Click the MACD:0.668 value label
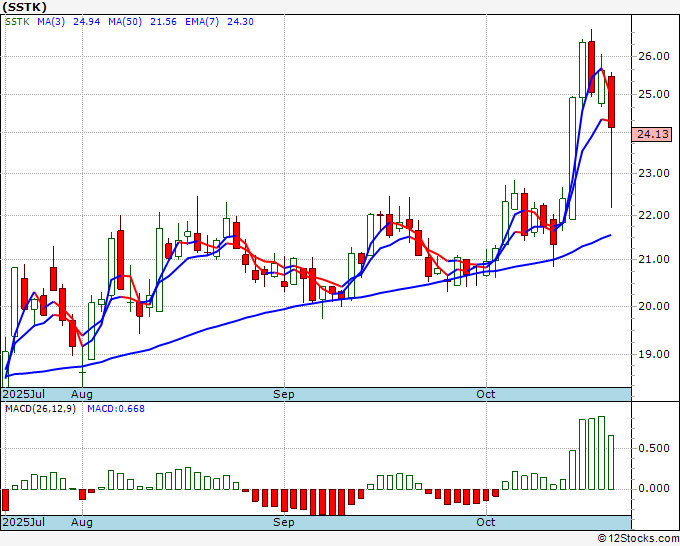Image resolution: width=680 pixels, height=546 pixels. 116,409
